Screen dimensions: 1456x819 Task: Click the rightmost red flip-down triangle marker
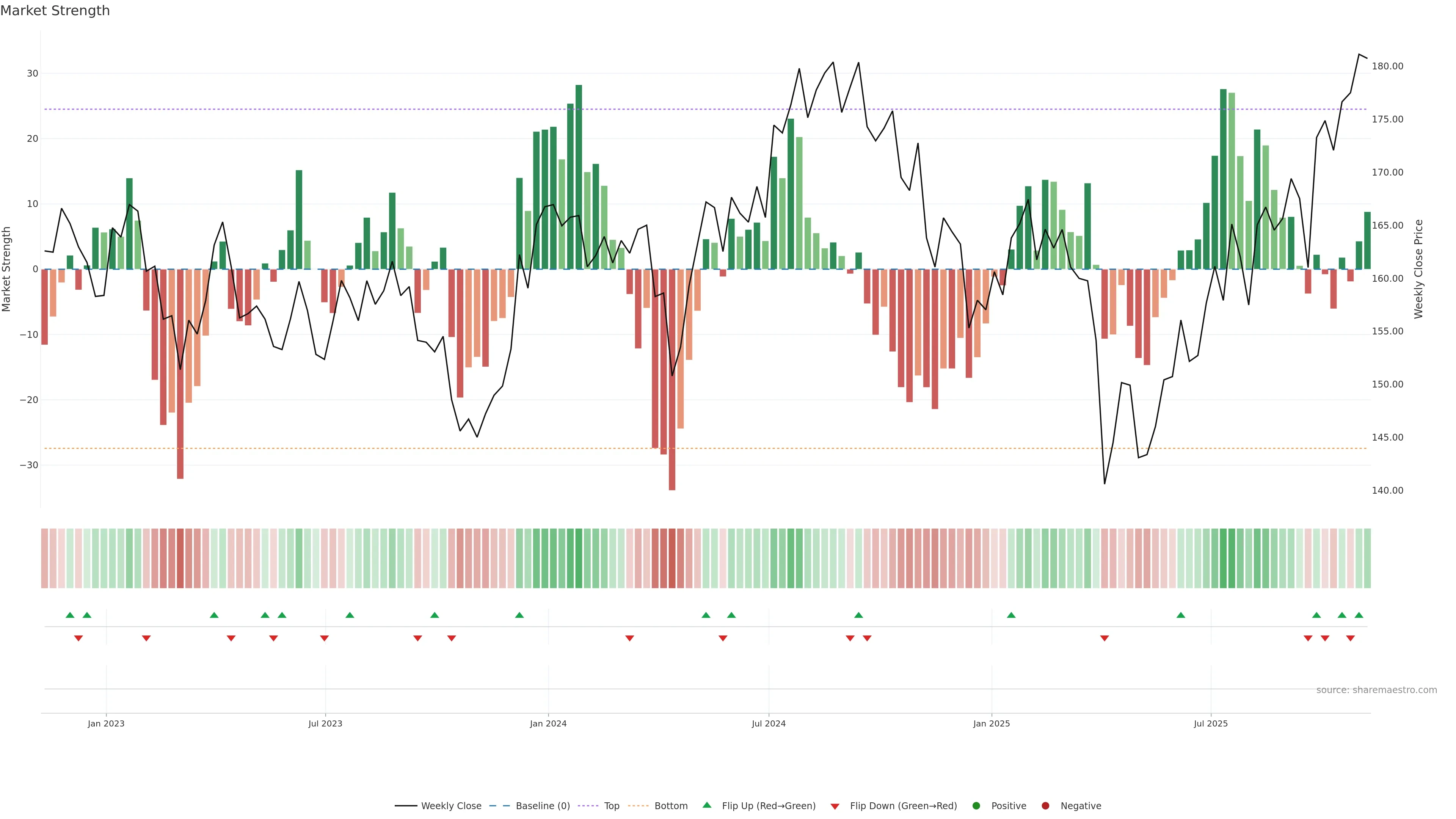[x=1350, y=638]
